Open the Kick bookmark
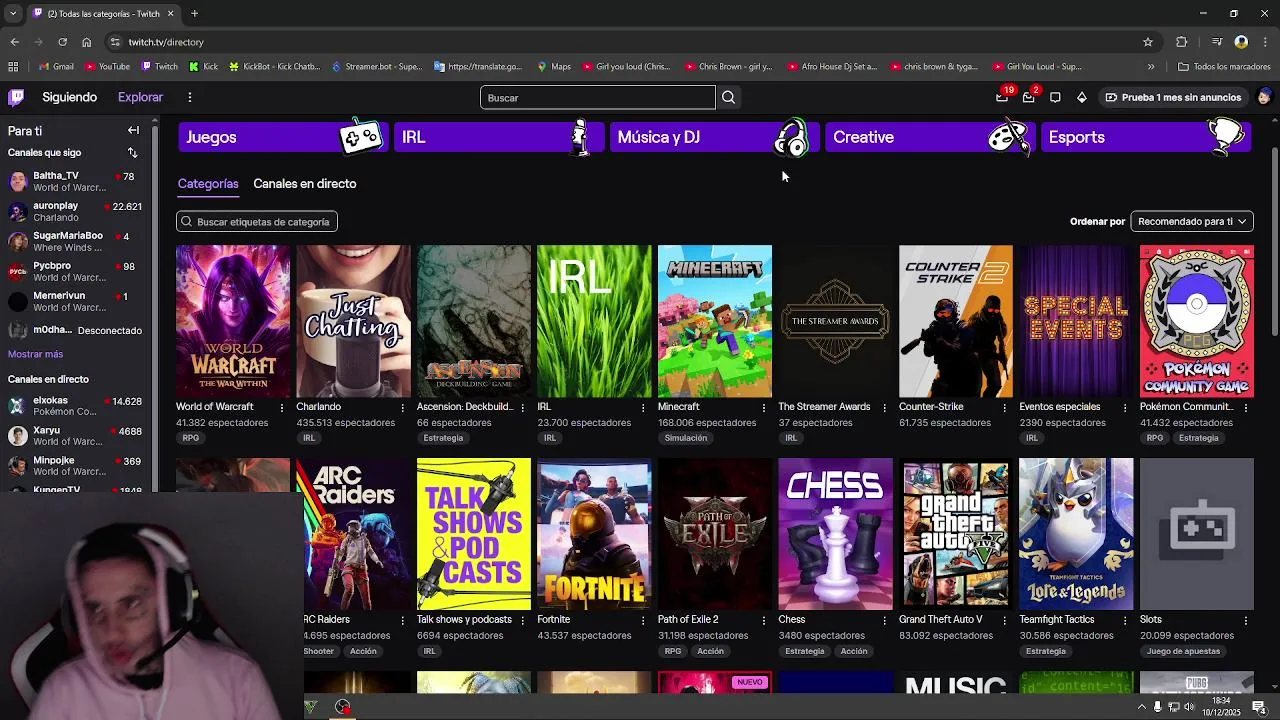This screenshot has width=1280, height=720. click(x=203, y=67)
